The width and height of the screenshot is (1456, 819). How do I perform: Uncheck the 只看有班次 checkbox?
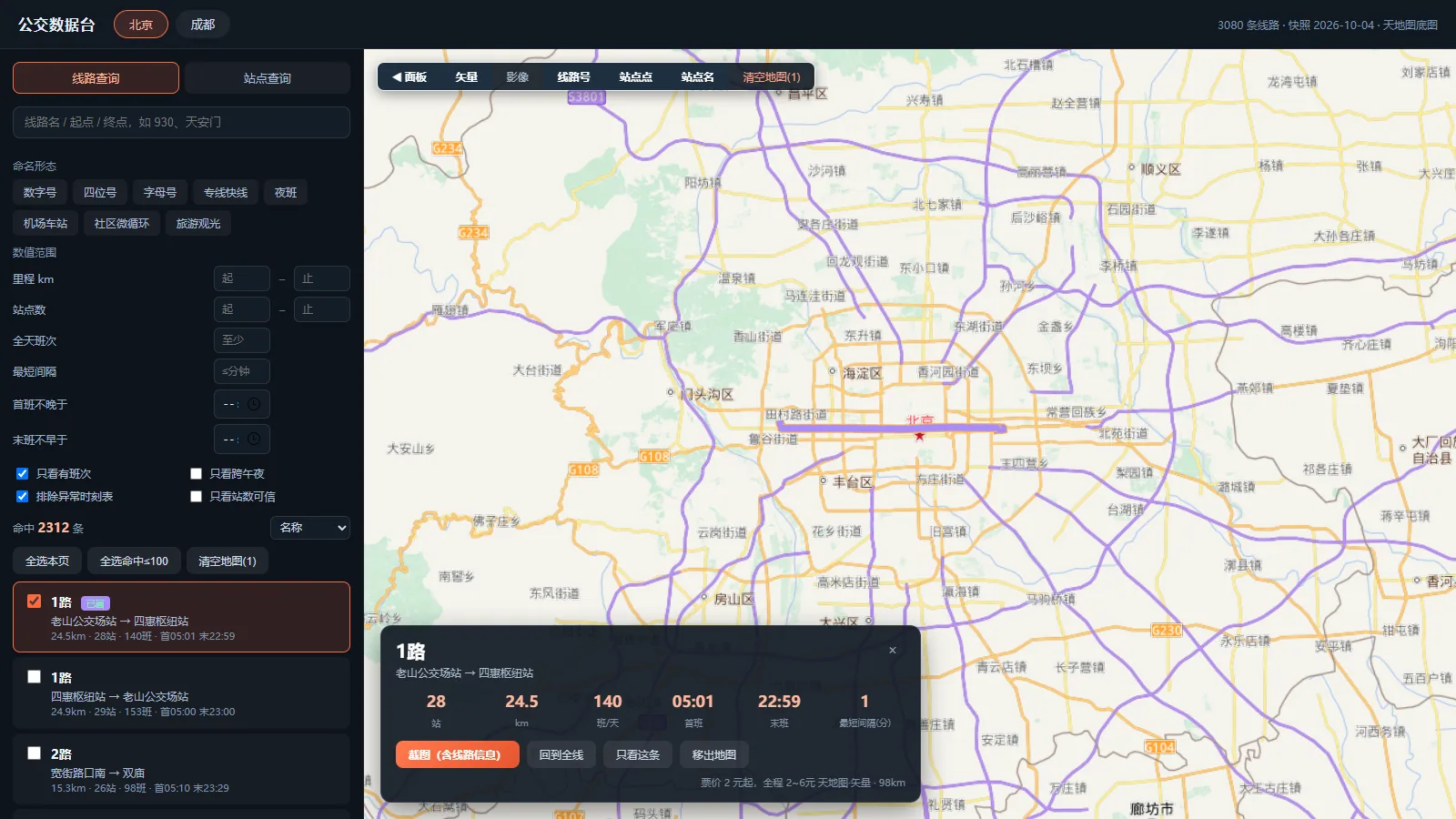click(x=22, y=474)
